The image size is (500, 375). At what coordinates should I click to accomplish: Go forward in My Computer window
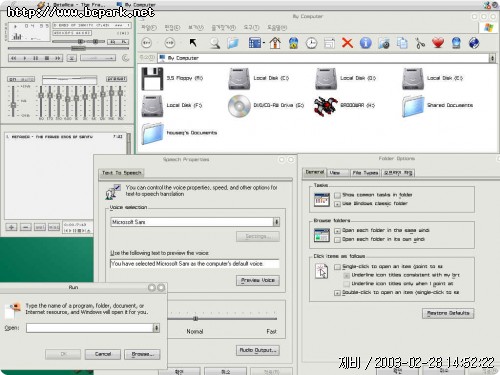[170, 43]
